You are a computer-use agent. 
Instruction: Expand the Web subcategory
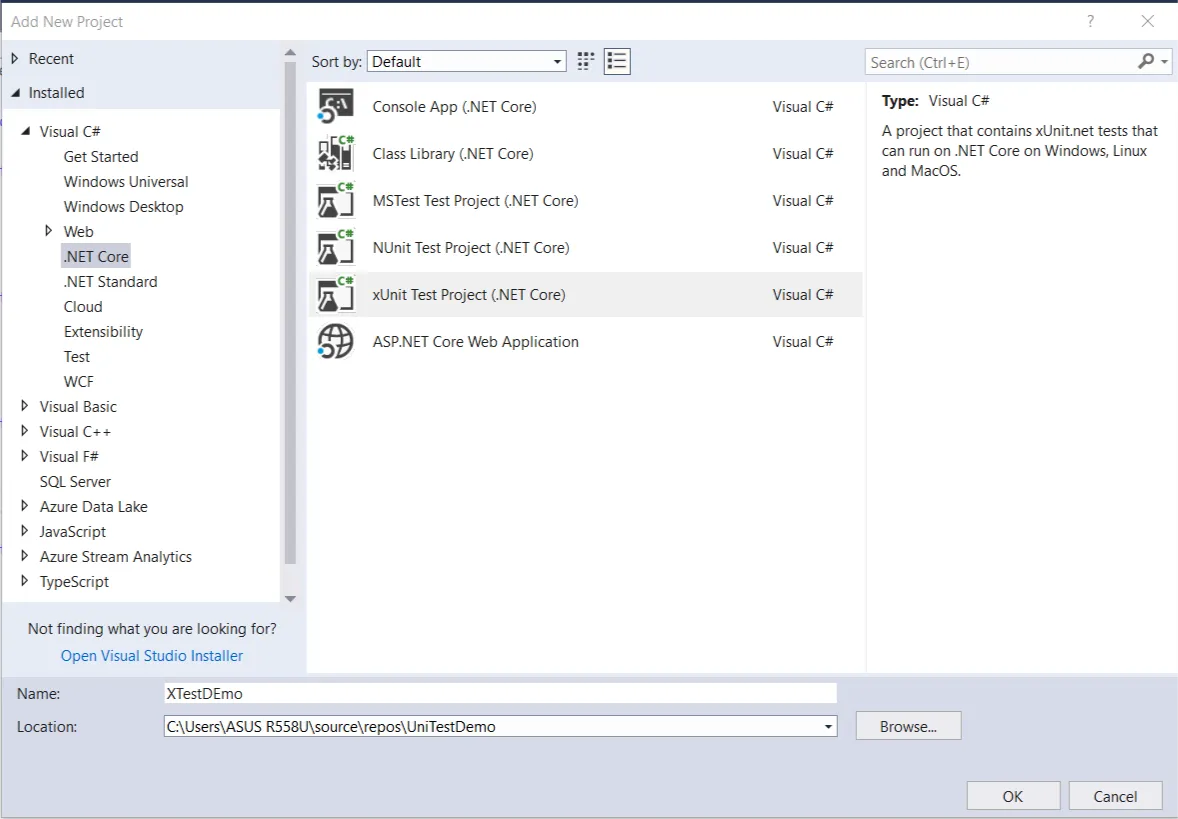[x=49, y=231]
